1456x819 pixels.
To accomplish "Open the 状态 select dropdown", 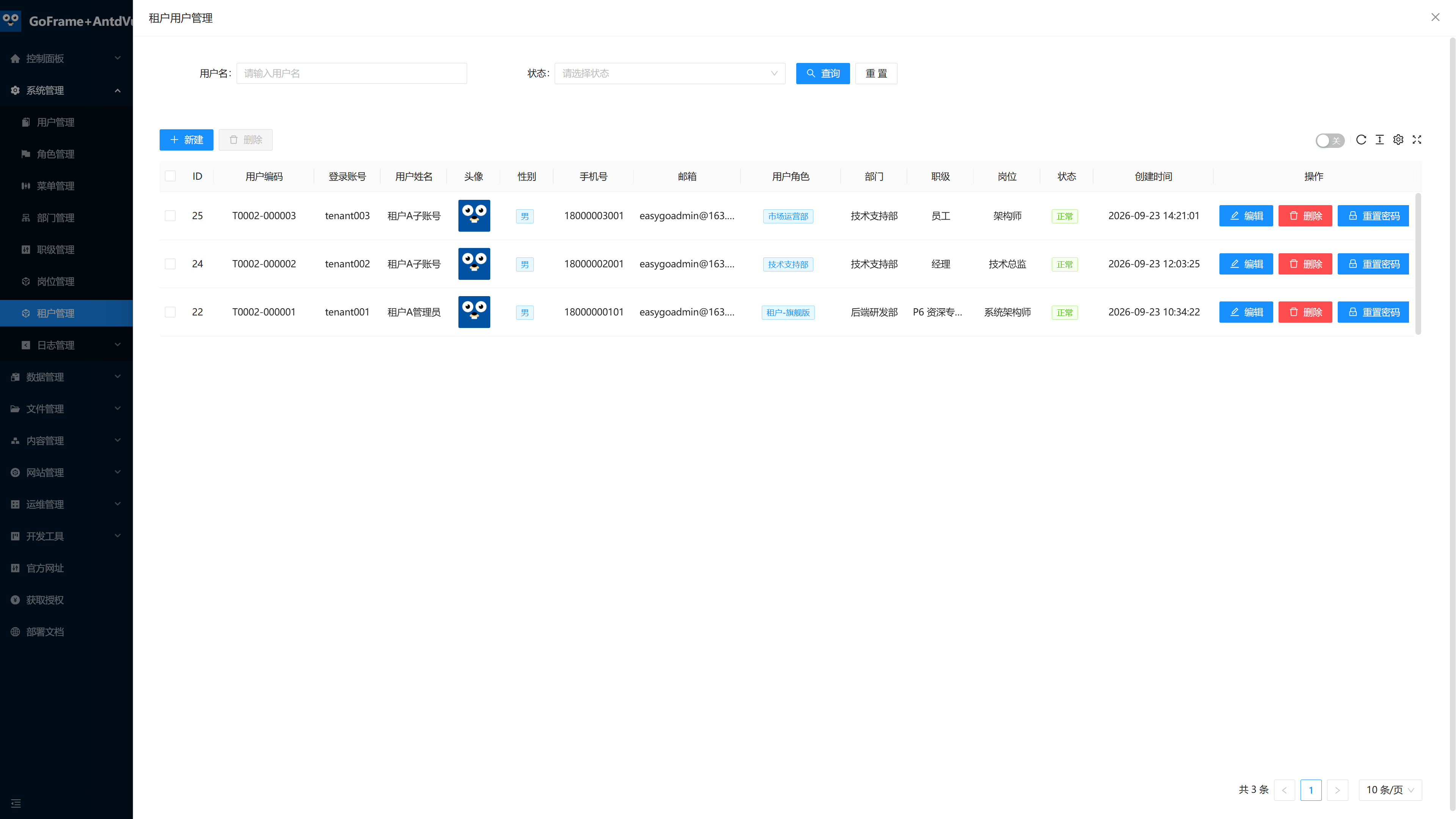I will pos(670,74).
